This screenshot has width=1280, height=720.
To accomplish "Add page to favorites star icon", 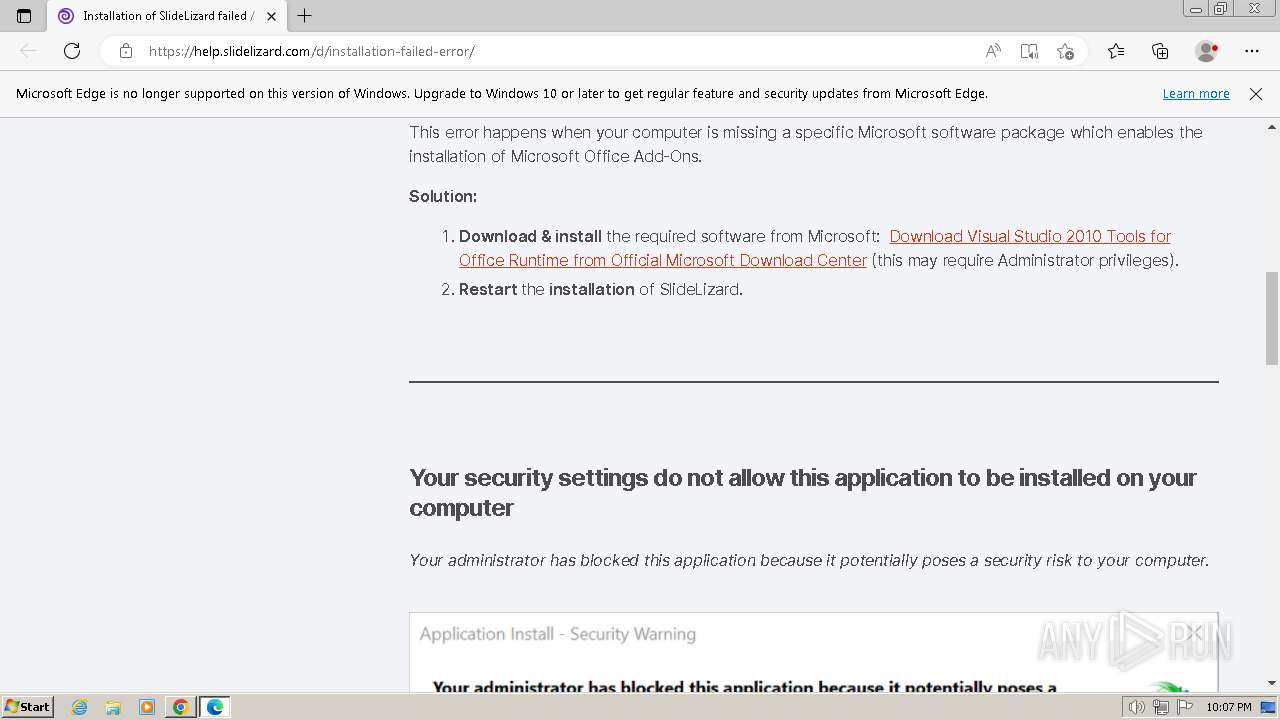I will click(x=1065, y=51).
